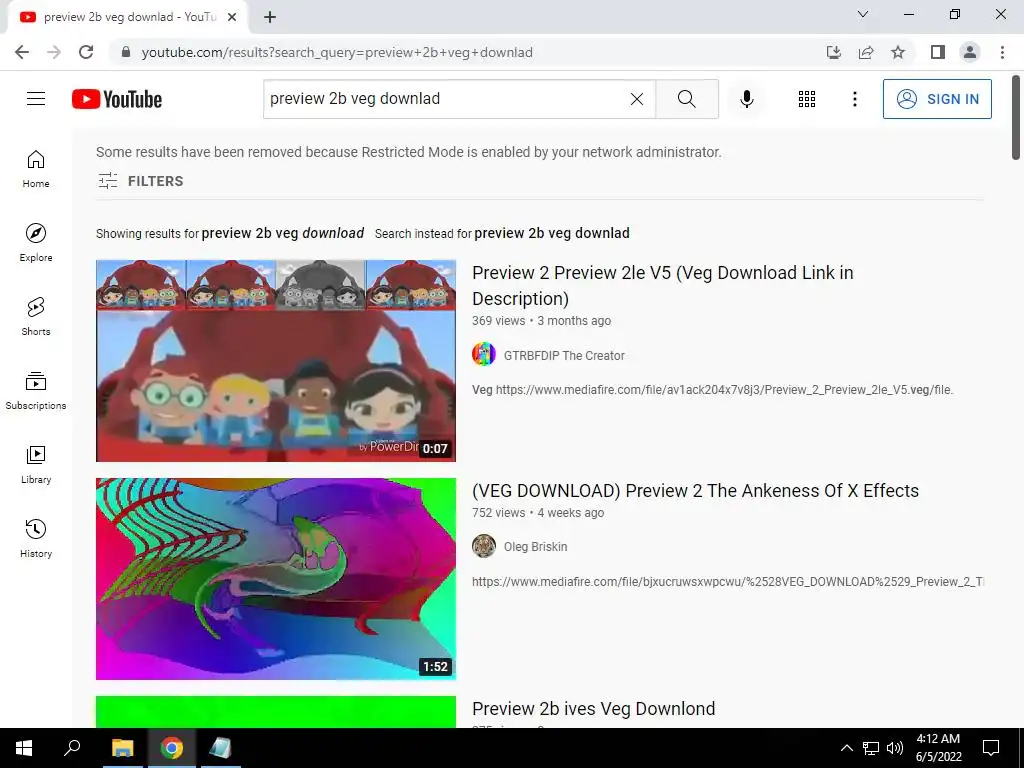Start voice search with microphone icon
This screenshot has width=1024, height=768.
(x=746, y=99)
